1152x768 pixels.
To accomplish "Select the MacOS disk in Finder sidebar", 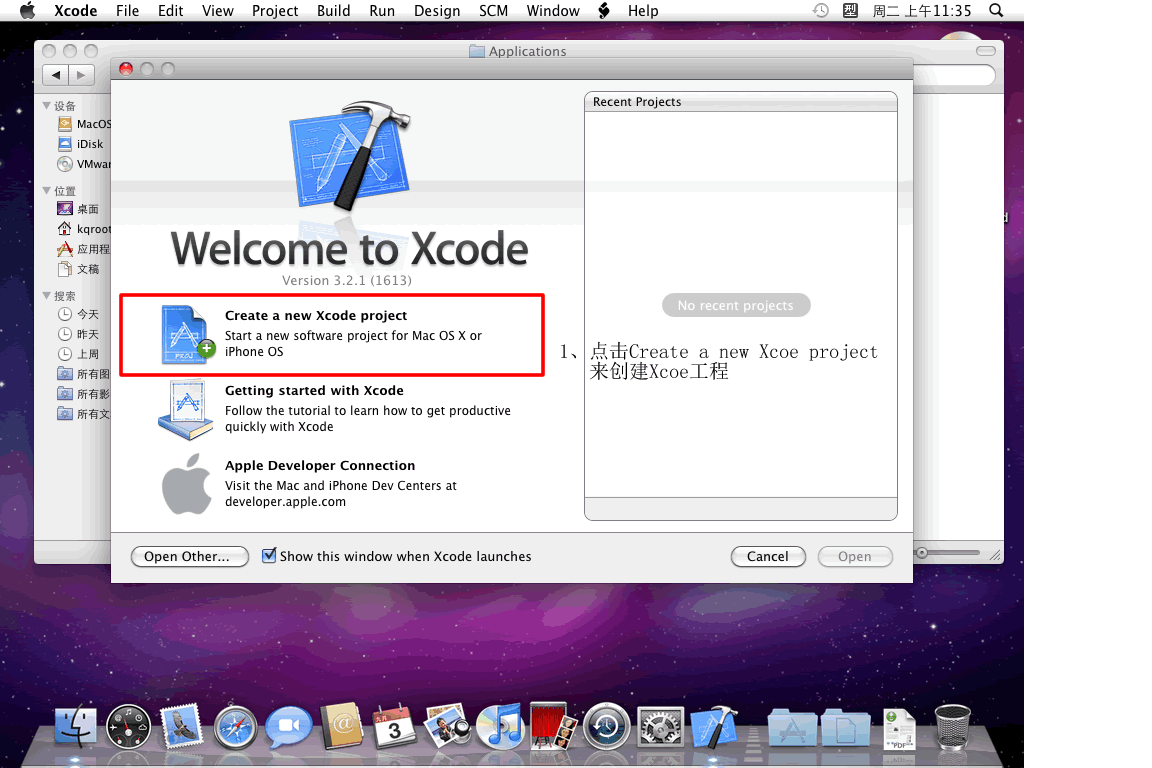I will [x=84, y=124].
